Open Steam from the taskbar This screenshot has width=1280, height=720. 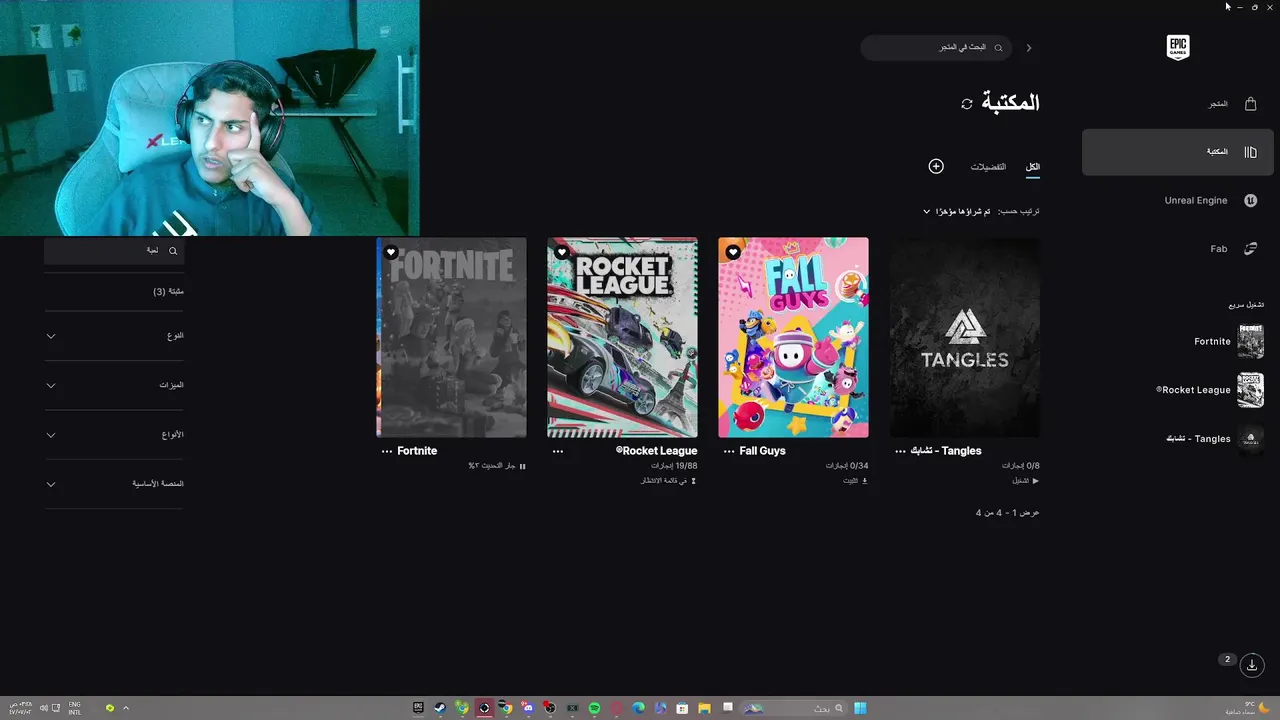tap(440, 708)
